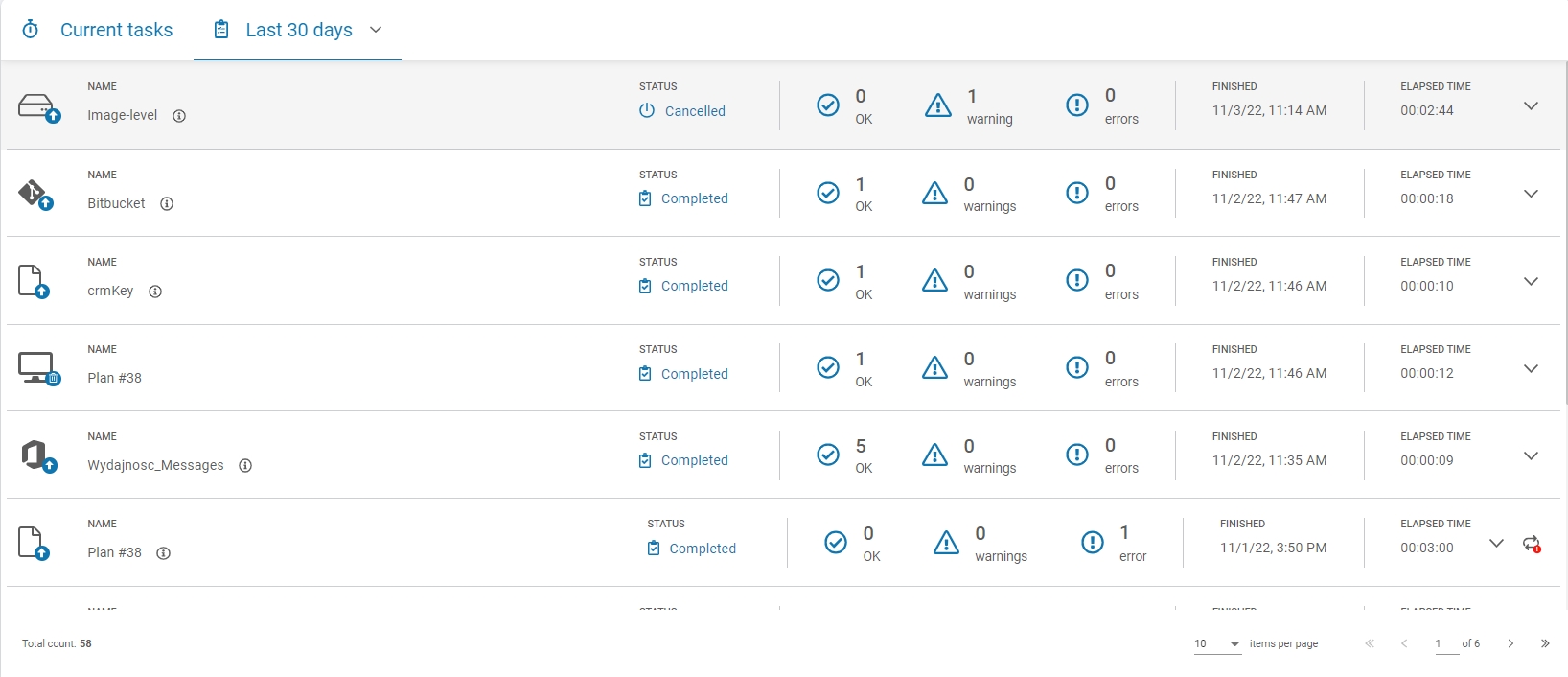
Task: Click the monitor icon for Plan #38
Action: [x=38, y=368]
